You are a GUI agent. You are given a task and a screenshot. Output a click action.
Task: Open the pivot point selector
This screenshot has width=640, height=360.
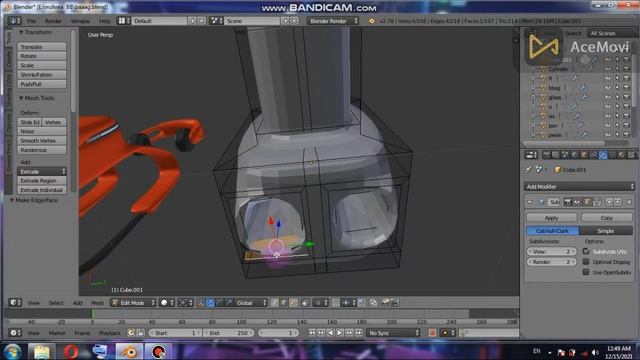point(185,302)
